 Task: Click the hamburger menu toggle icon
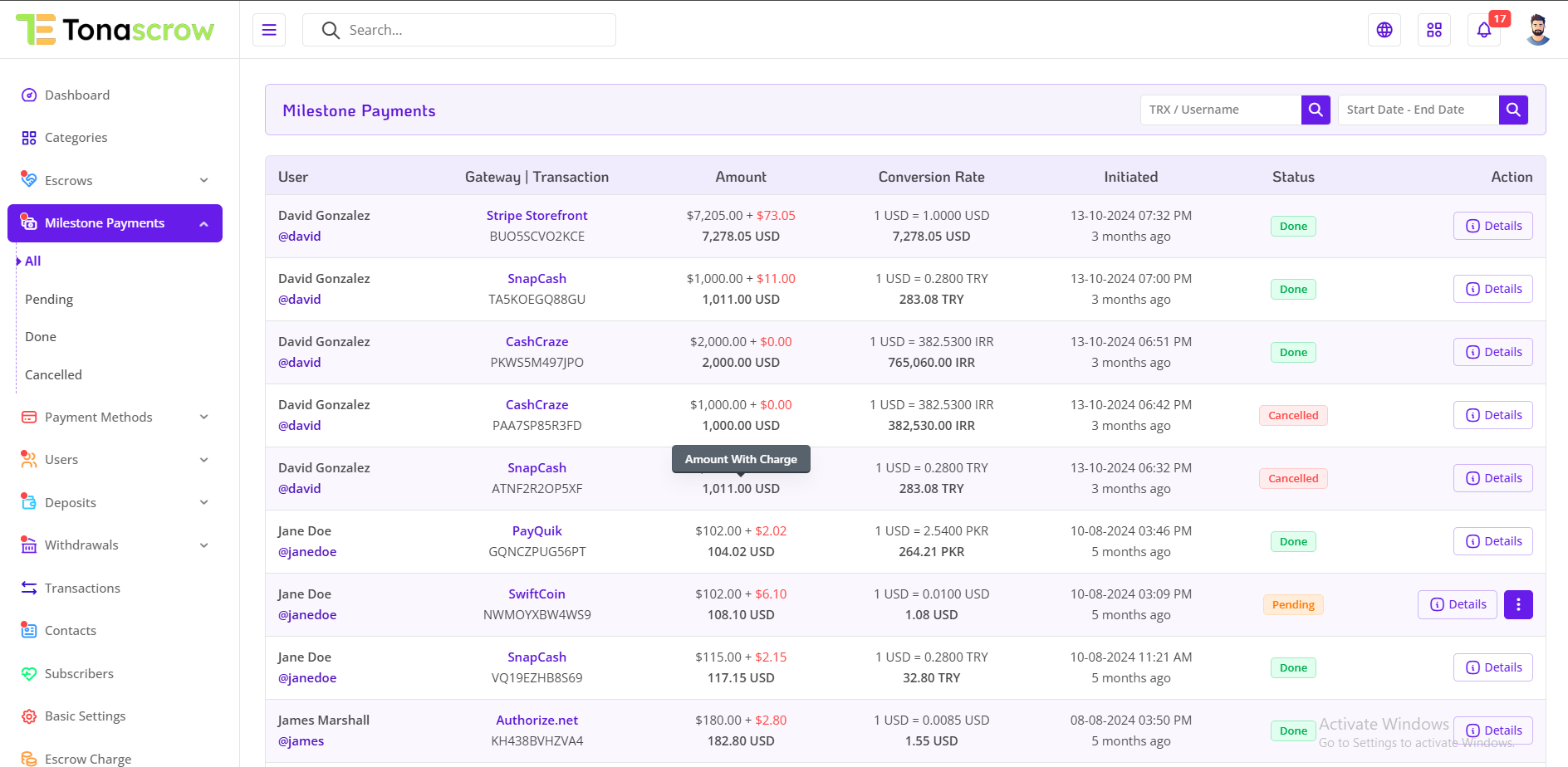(x=268, y=30)
